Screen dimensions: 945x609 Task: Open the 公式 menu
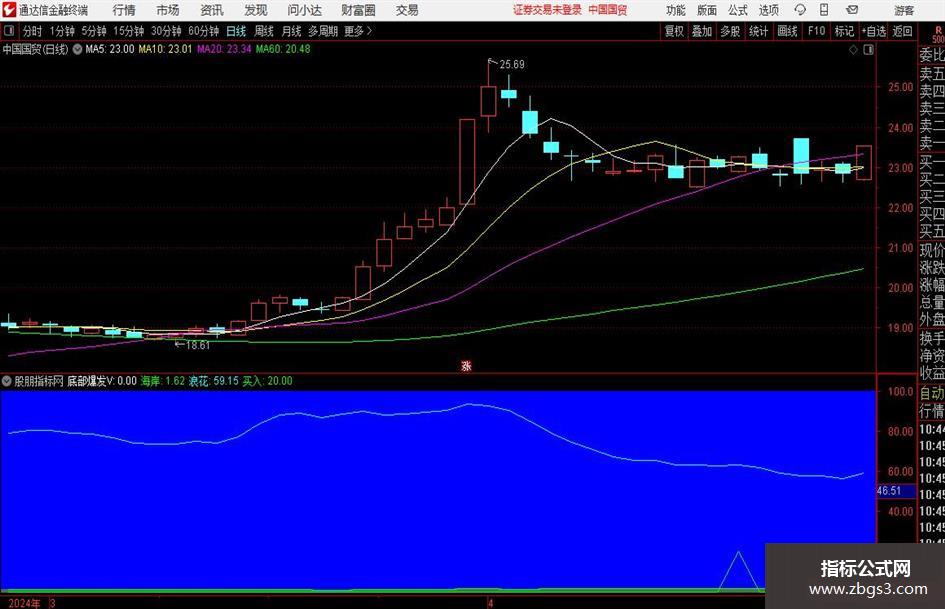click(738, 10)
